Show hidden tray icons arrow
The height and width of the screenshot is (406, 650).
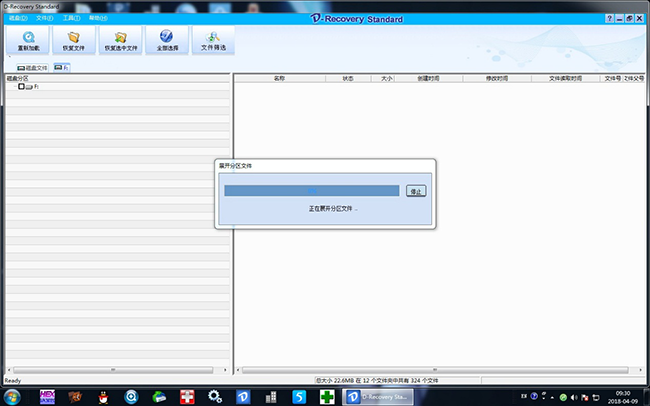(x=552, y=397)
